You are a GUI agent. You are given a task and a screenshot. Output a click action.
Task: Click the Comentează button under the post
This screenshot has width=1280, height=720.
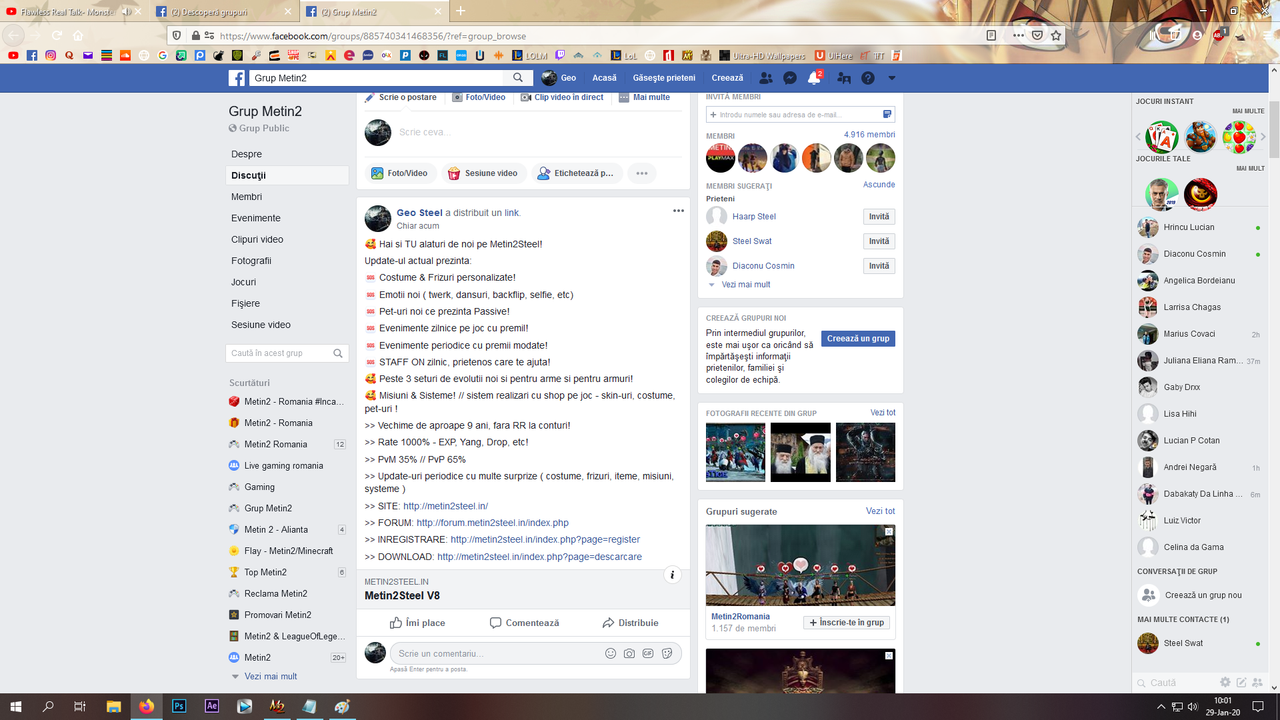point(524,623)
